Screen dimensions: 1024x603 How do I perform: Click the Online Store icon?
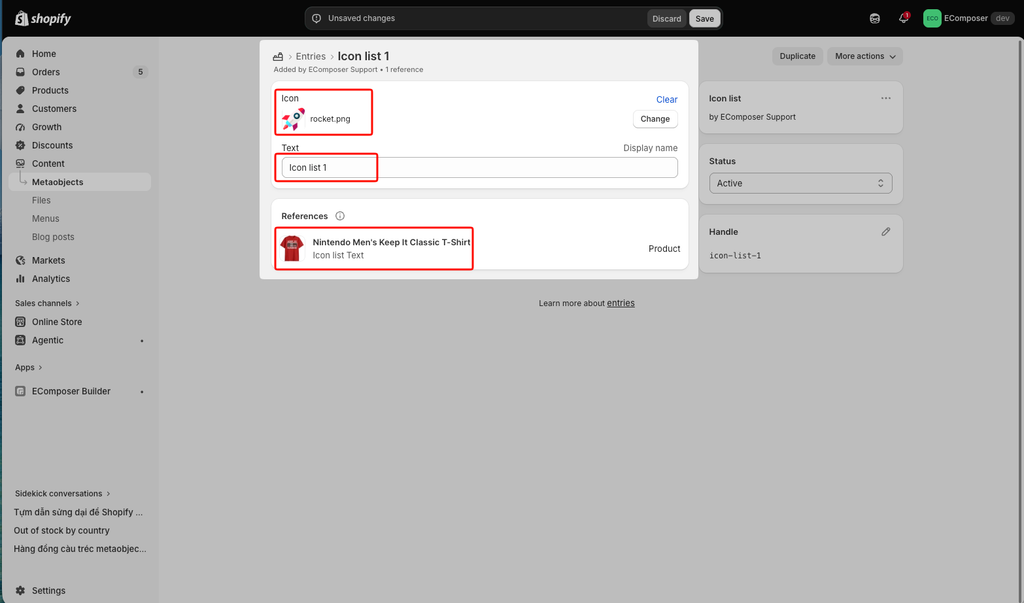(x=20, y=321)
